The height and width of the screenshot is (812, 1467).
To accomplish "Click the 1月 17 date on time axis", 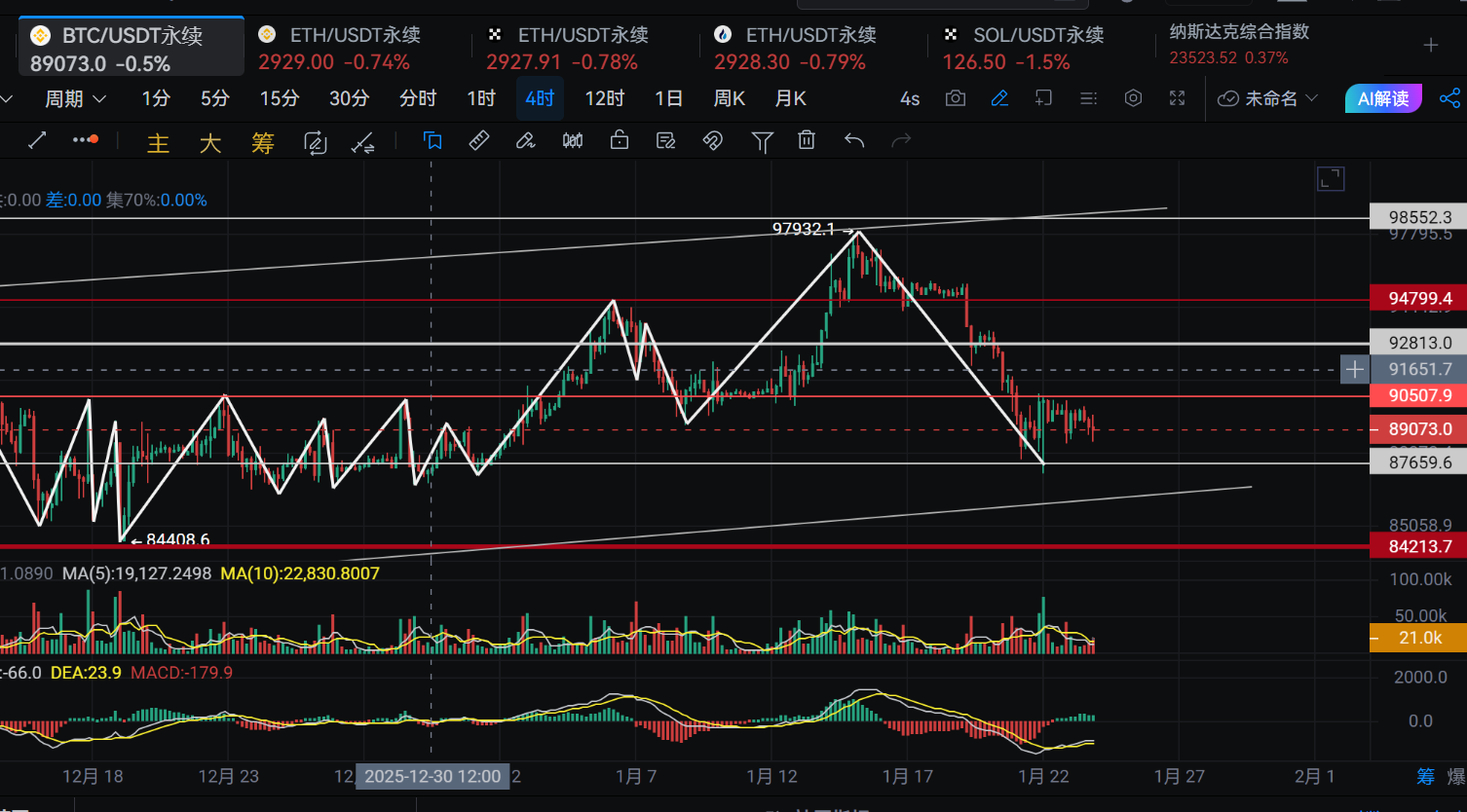I will [x=907, y=776].
